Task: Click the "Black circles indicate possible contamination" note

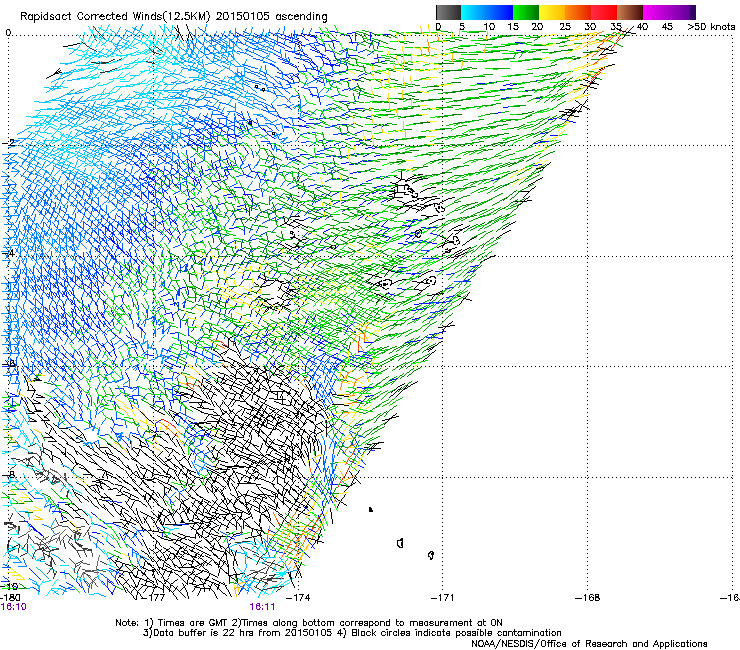Action: coord(456,633)
